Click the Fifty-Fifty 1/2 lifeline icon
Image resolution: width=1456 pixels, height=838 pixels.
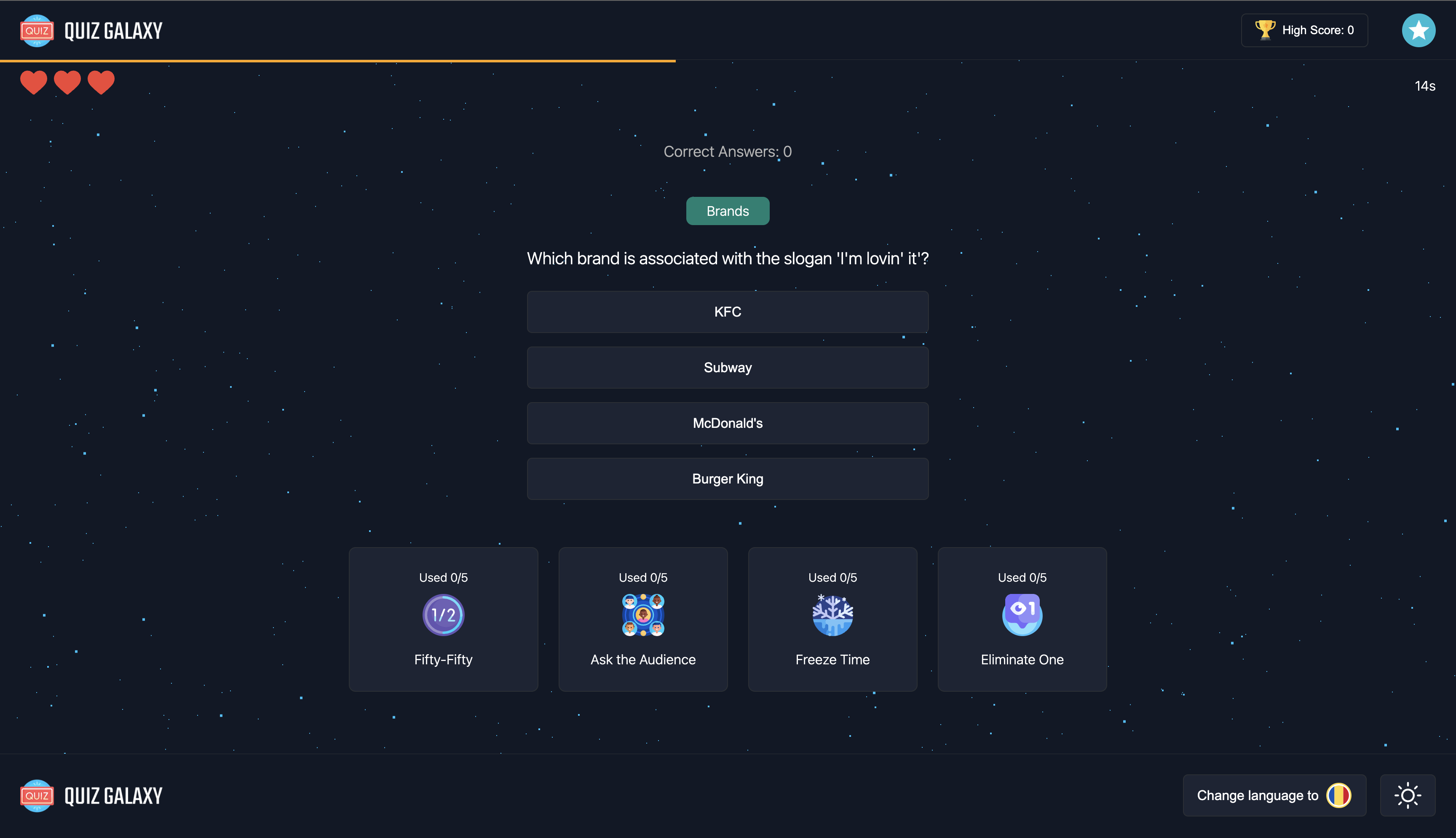[x=443, y=615]
